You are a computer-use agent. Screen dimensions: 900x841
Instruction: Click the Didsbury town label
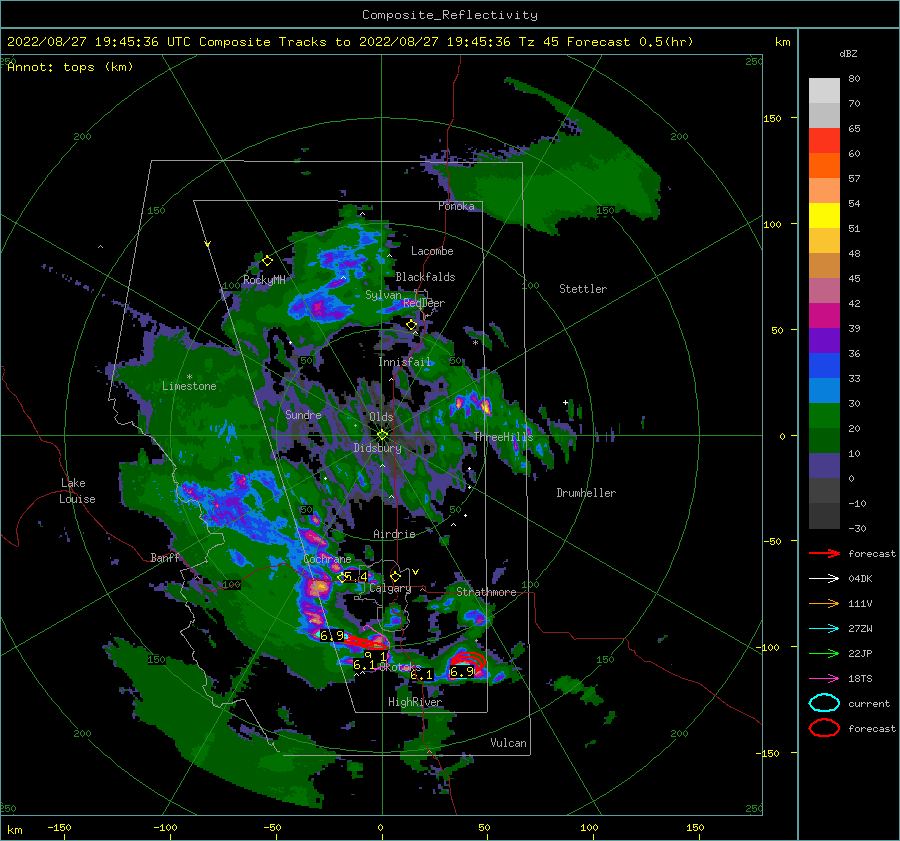(x=377, y=448)
